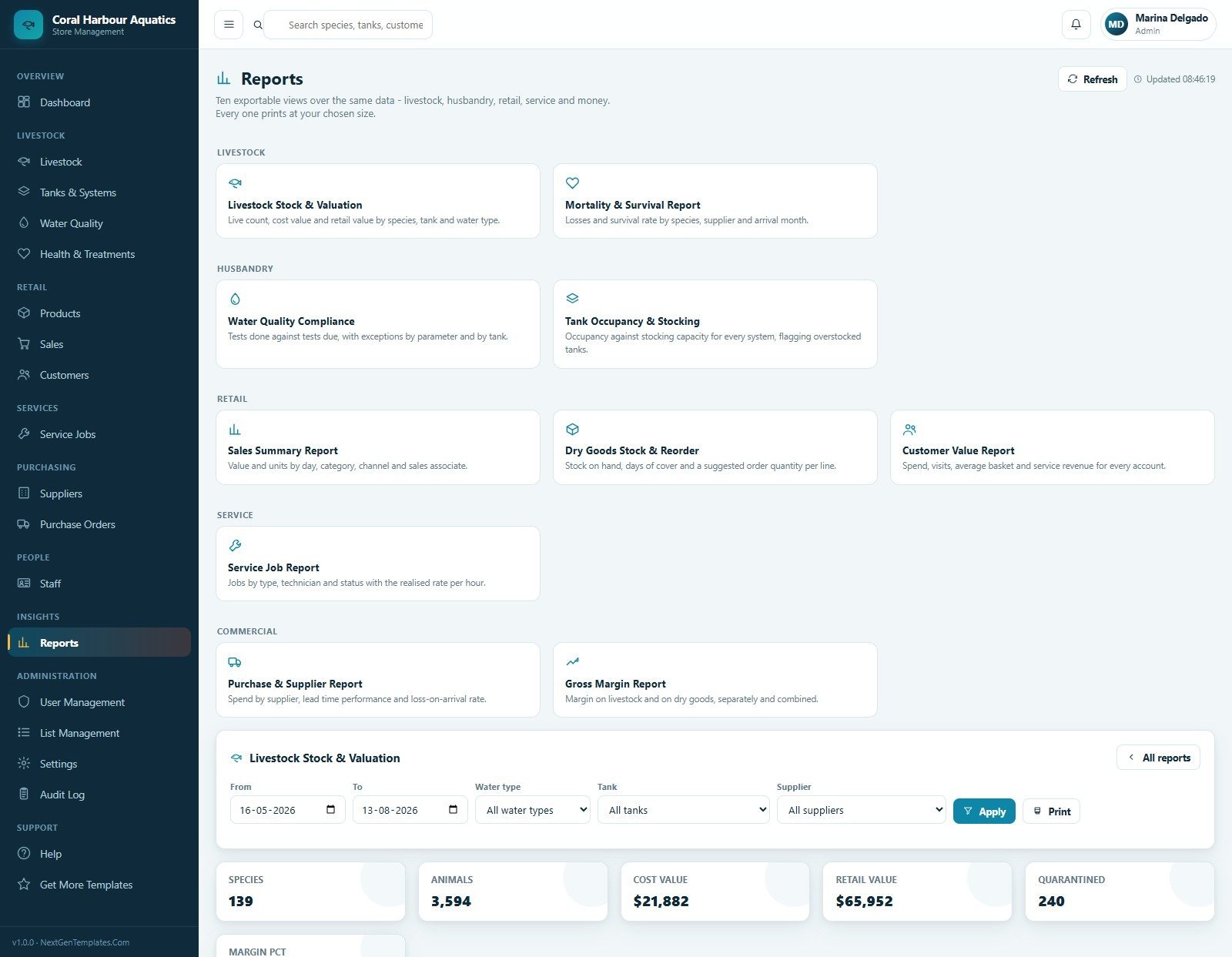Click the Sales cart icon in sidebar
Screen dimensions: 1232x957
pos(24,343)
